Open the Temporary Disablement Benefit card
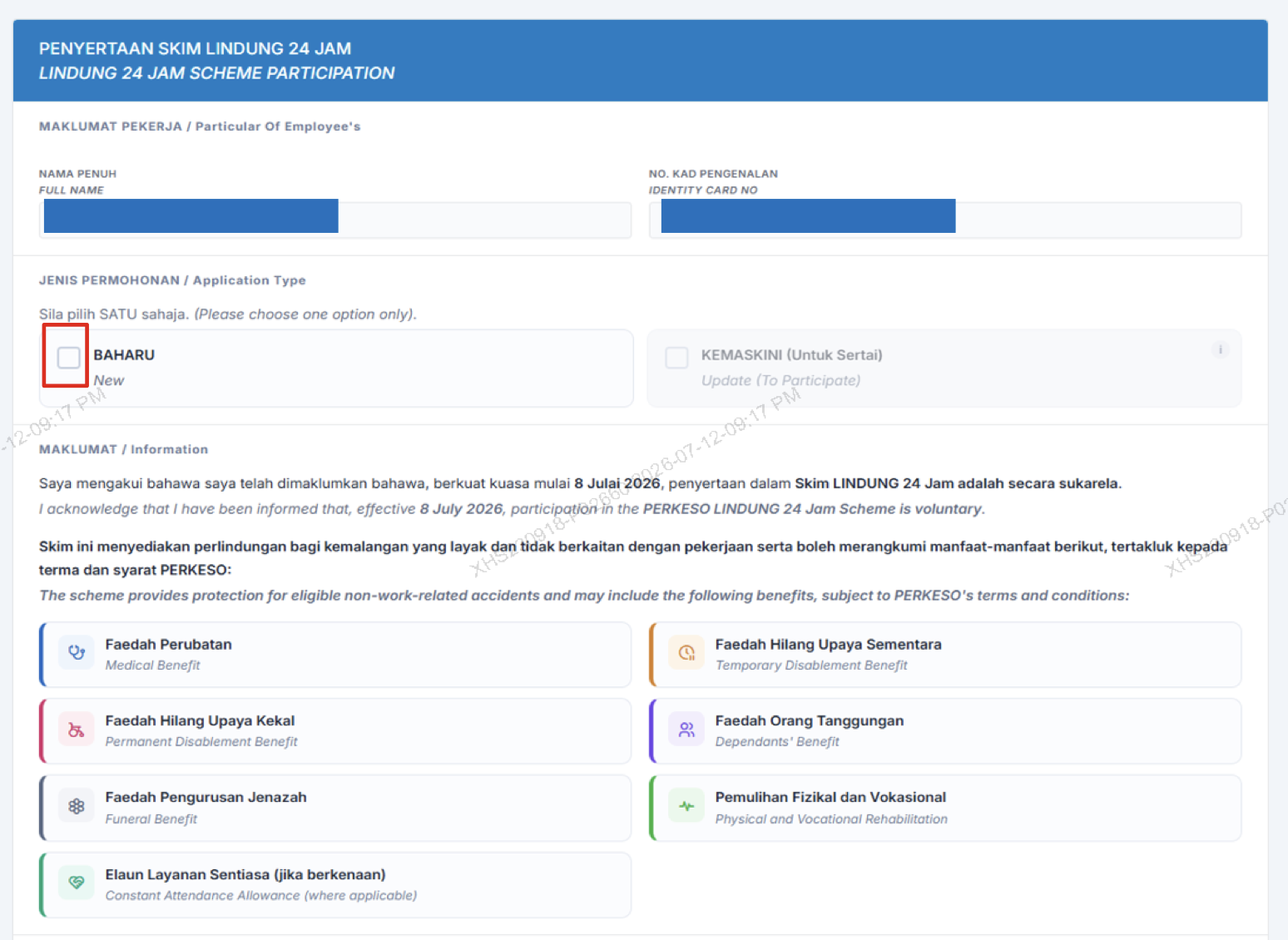The height and width of the screenshot is (940, 1288). coord(945,655)
